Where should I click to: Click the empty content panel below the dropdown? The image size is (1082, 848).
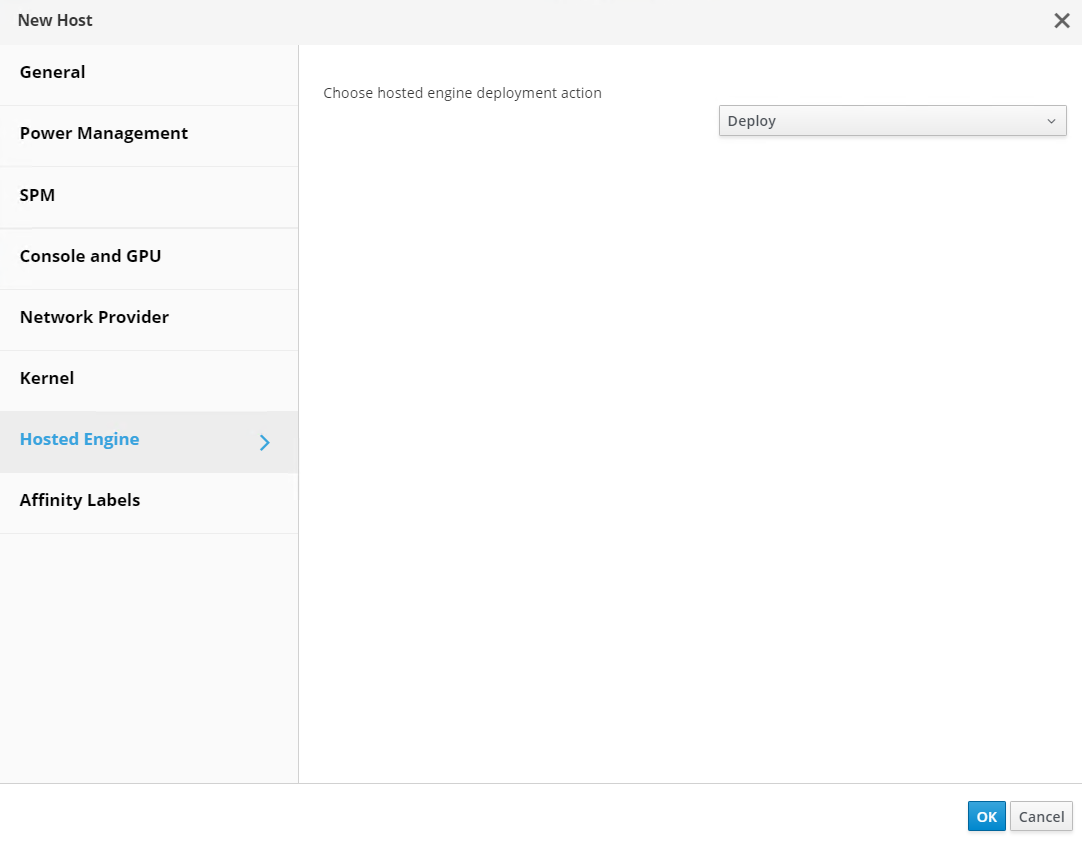[690, 450]
